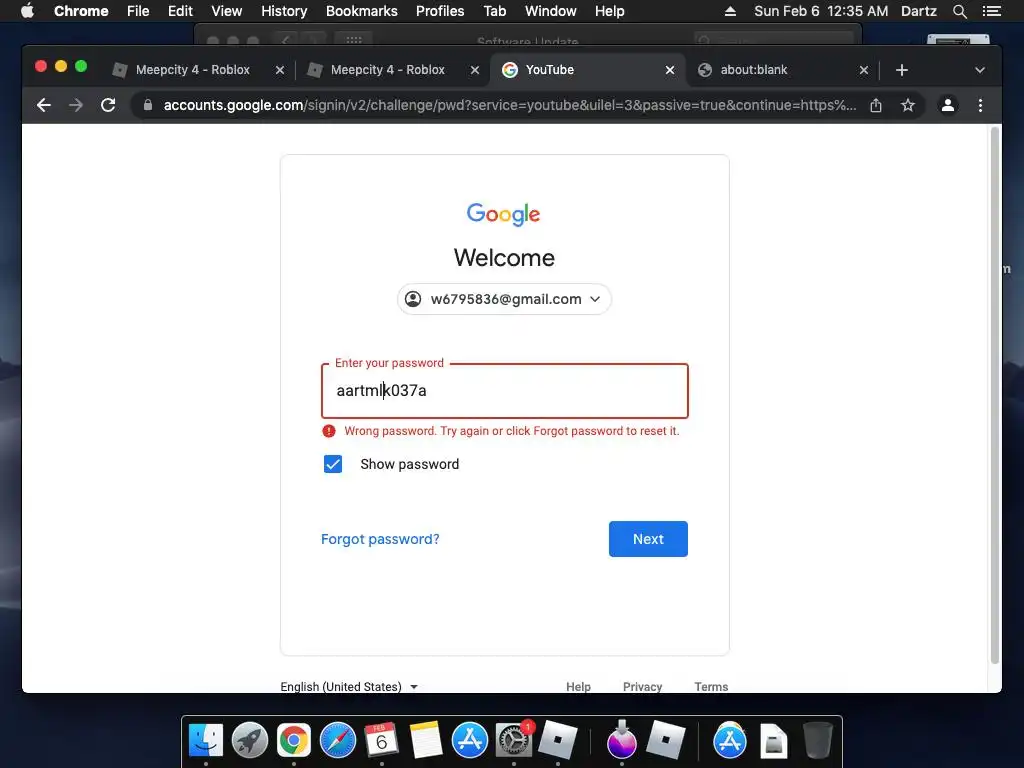Launch Safari from the dock
Viewport: 1024px width, 768px height.
(x=338, y=741)
